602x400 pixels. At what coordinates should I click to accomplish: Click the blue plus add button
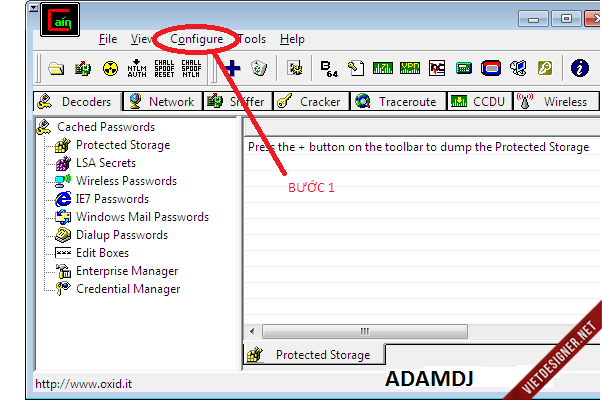pos(232,68)
